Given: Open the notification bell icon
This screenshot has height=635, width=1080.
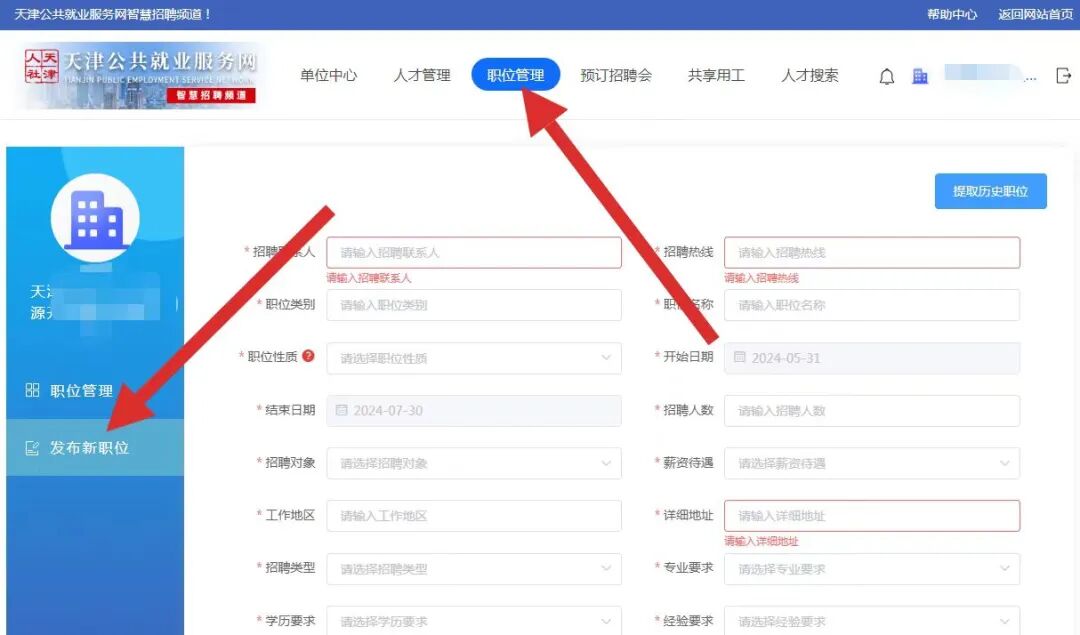Looking at the screenshot, I should pyautogui.click(x=886, y=75).
